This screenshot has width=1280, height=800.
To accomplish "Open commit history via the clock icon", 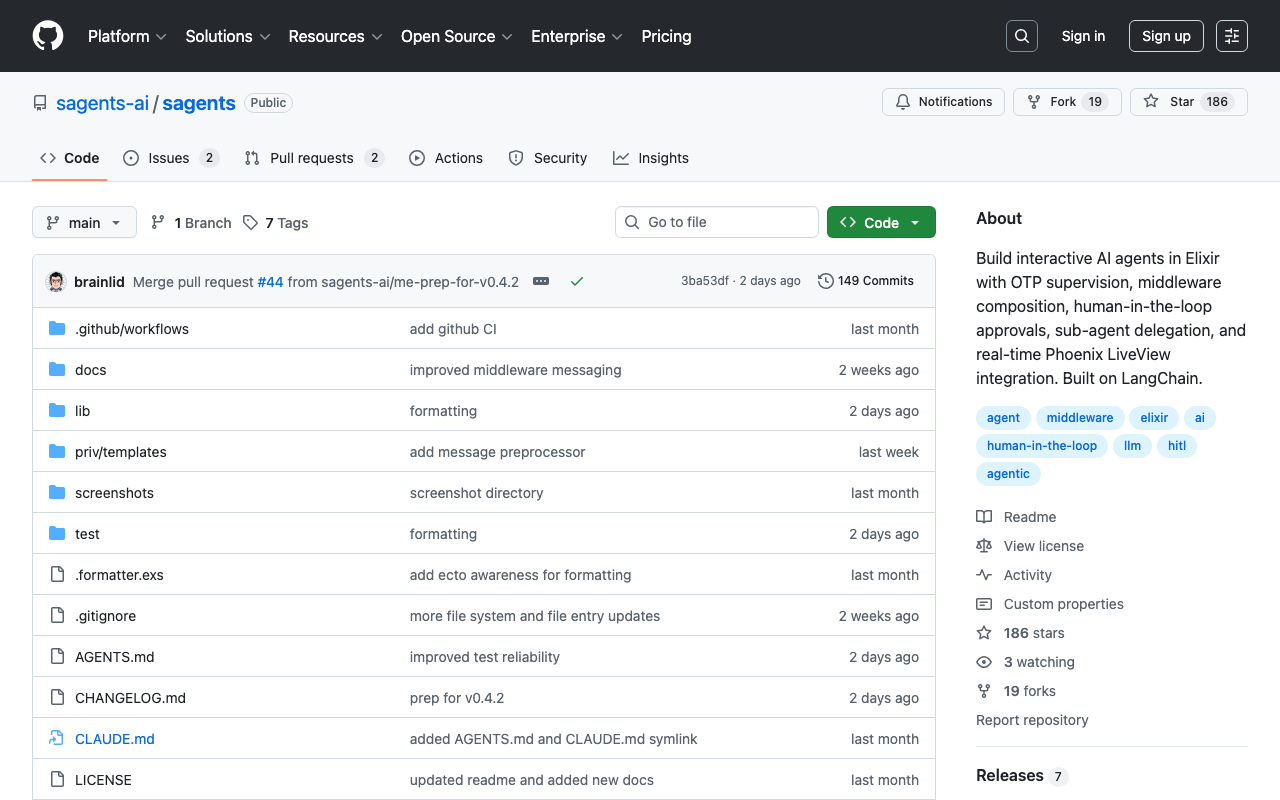I will click(825, 281).
